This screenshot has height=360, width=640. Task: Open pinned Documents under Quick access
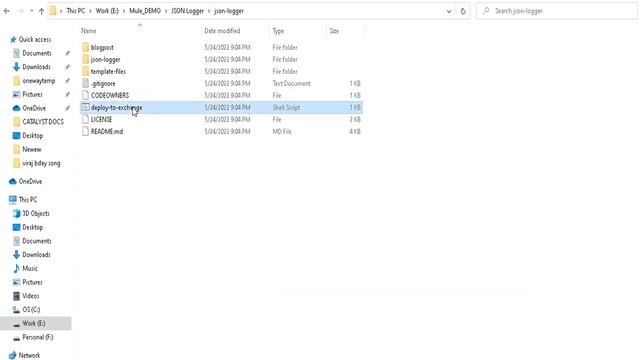coord(37,53)
